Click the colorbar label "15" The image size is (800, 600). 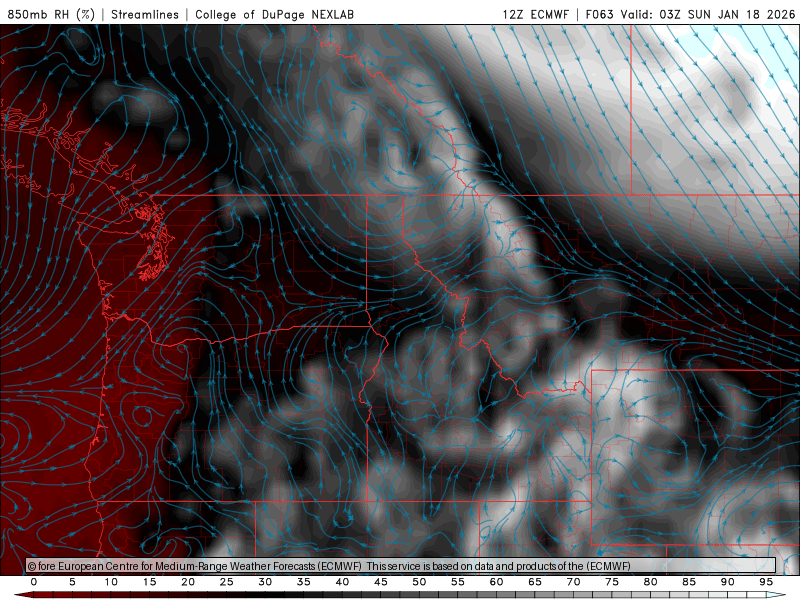[x=149, y=582]
